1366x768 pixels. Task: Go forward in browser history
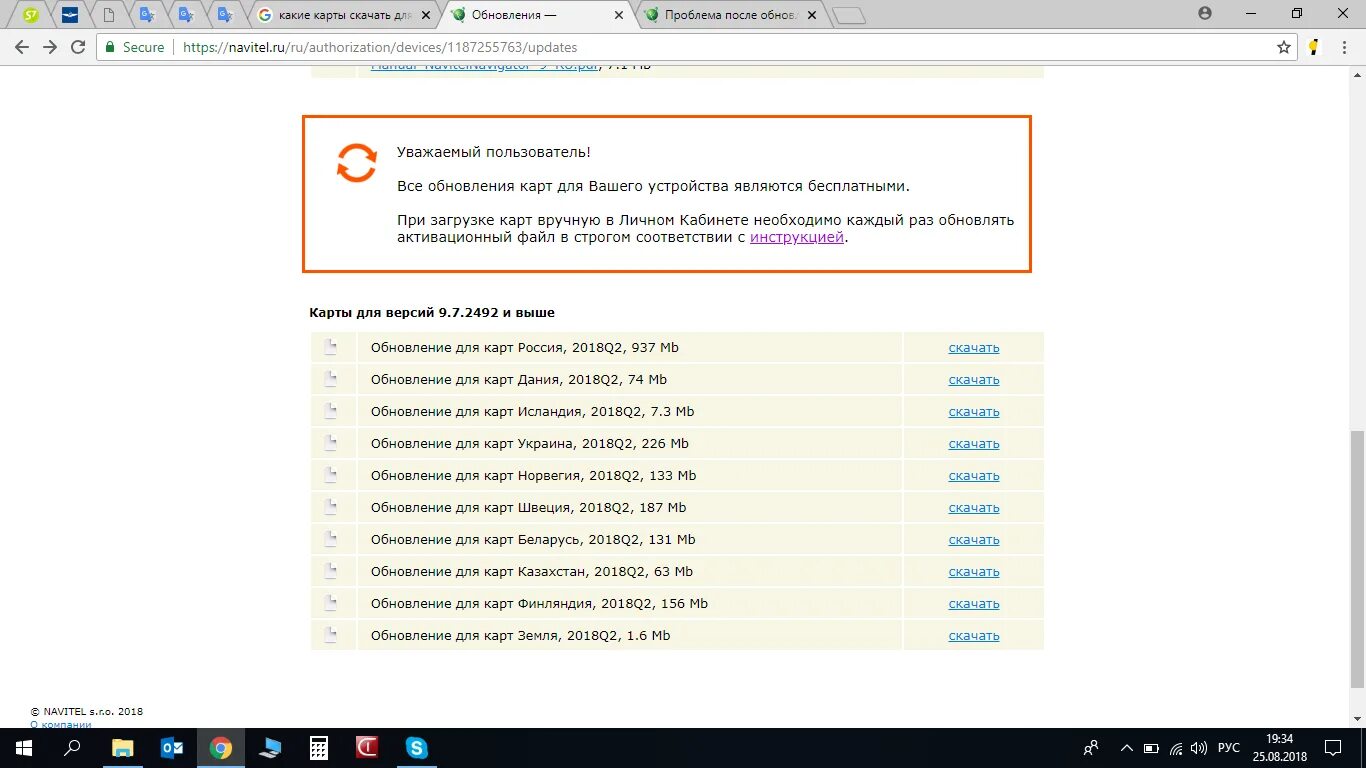(x=50, y=47)
